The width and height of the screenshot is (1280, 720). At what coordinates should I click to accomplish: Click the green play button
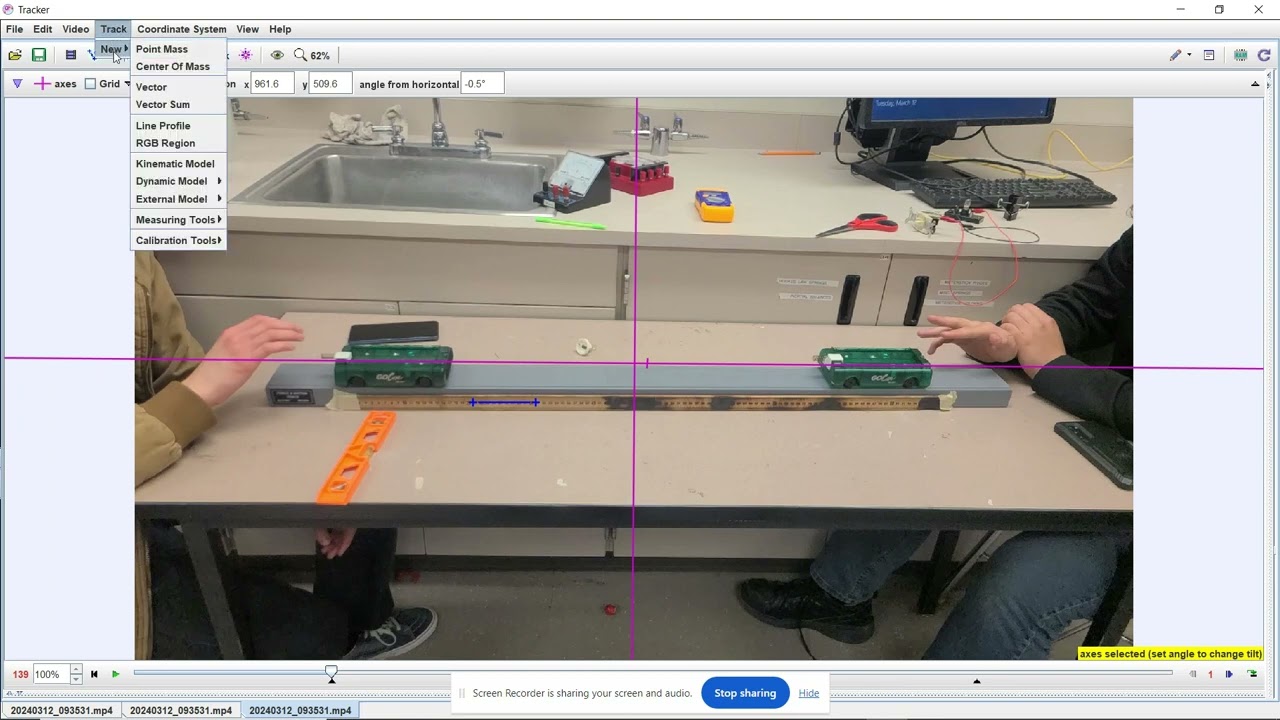tap(115, 674)
